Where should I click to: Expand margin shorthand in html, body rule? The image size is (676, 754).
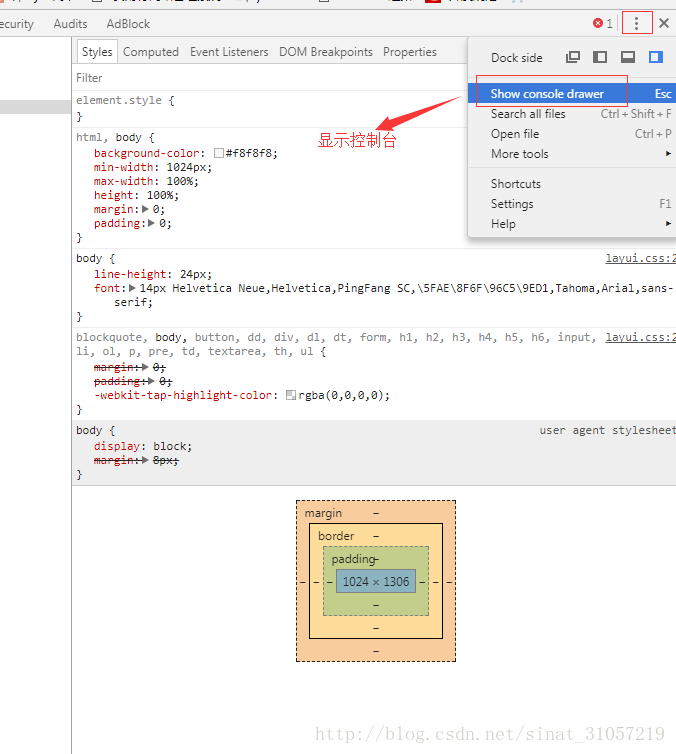point(145,209)
